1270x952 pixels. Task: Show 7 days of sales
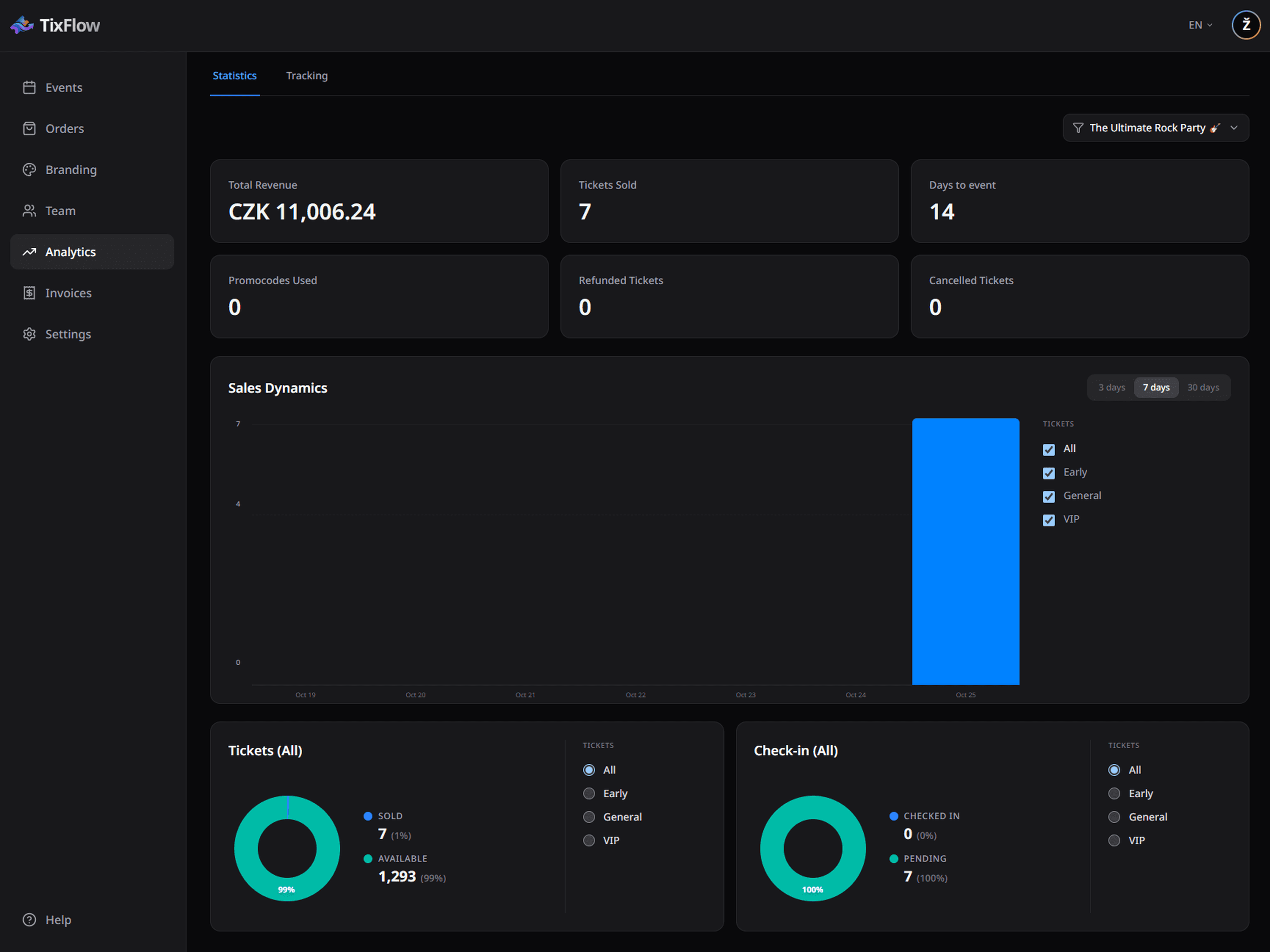(1156, 388)
